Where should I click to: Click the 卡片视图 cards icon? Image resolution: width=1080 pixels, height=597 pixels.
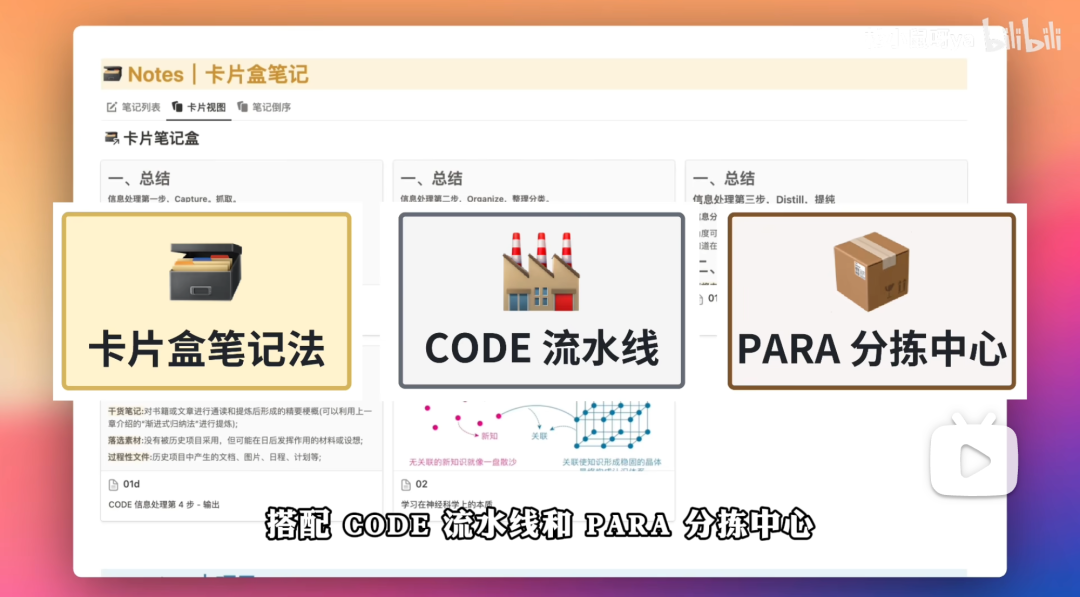[177, 107]
